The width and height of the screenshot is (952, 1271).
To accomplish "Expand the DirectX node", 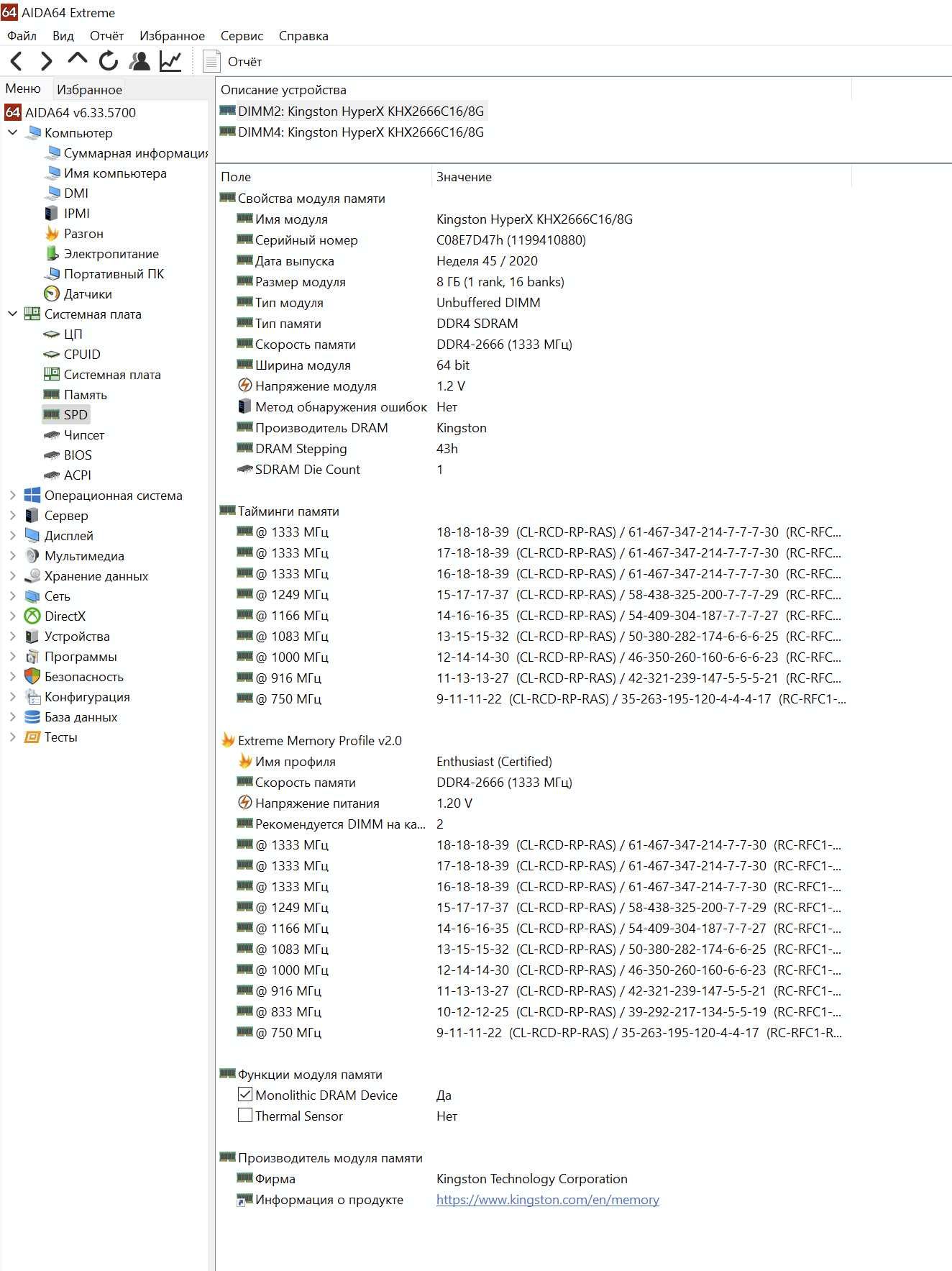I will (12, 616).
